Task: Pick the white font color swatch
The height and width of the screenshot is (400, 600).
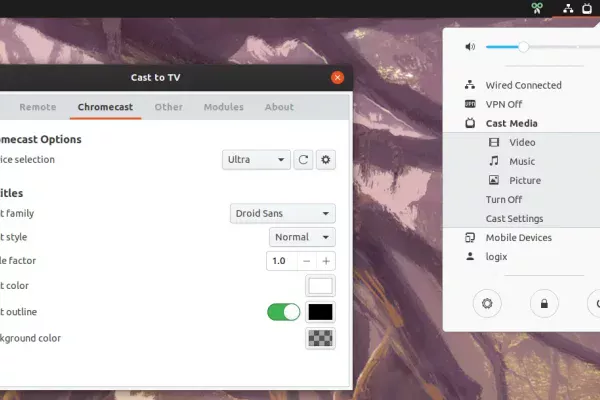Action: [x=320, y=286]
